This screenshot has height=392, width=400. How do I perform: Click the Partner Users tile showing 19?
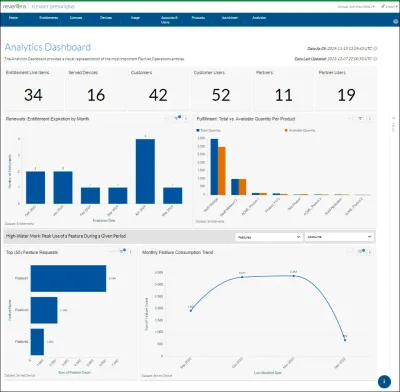[x=346, y=89]
